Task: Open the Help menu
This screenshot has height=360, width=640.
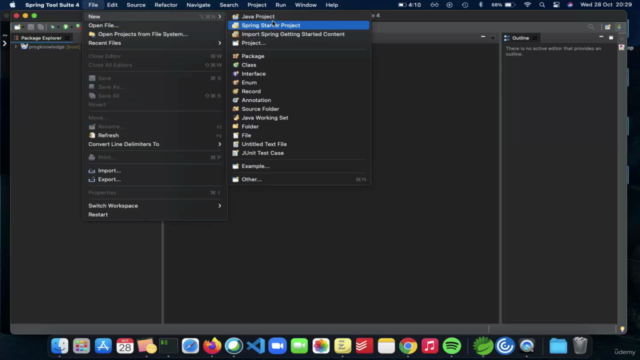Action: [332, 5]
